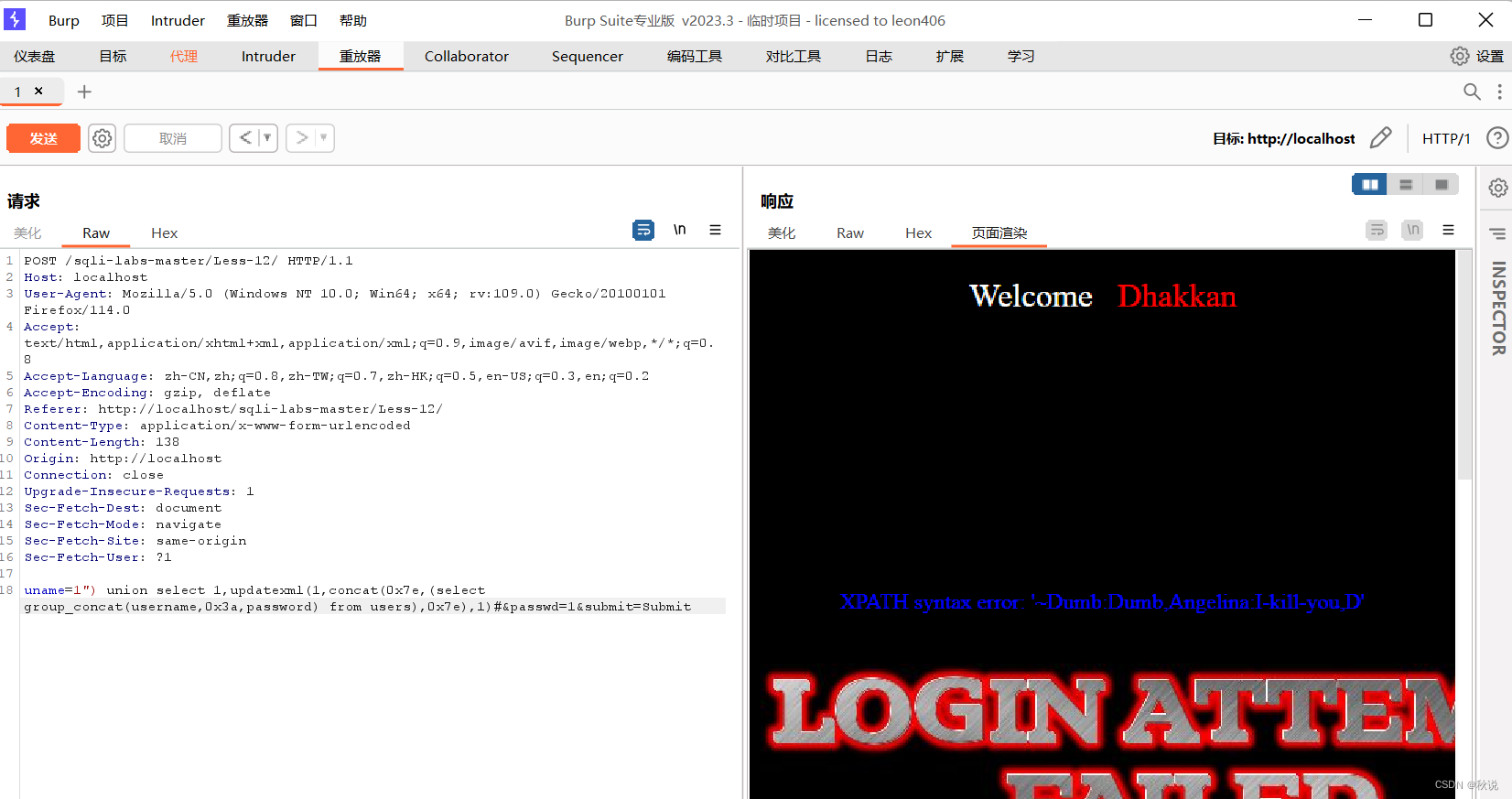Screen dimensions: 1512x799
Task: Switch to the 日志 tab
Action: point(879,56)
